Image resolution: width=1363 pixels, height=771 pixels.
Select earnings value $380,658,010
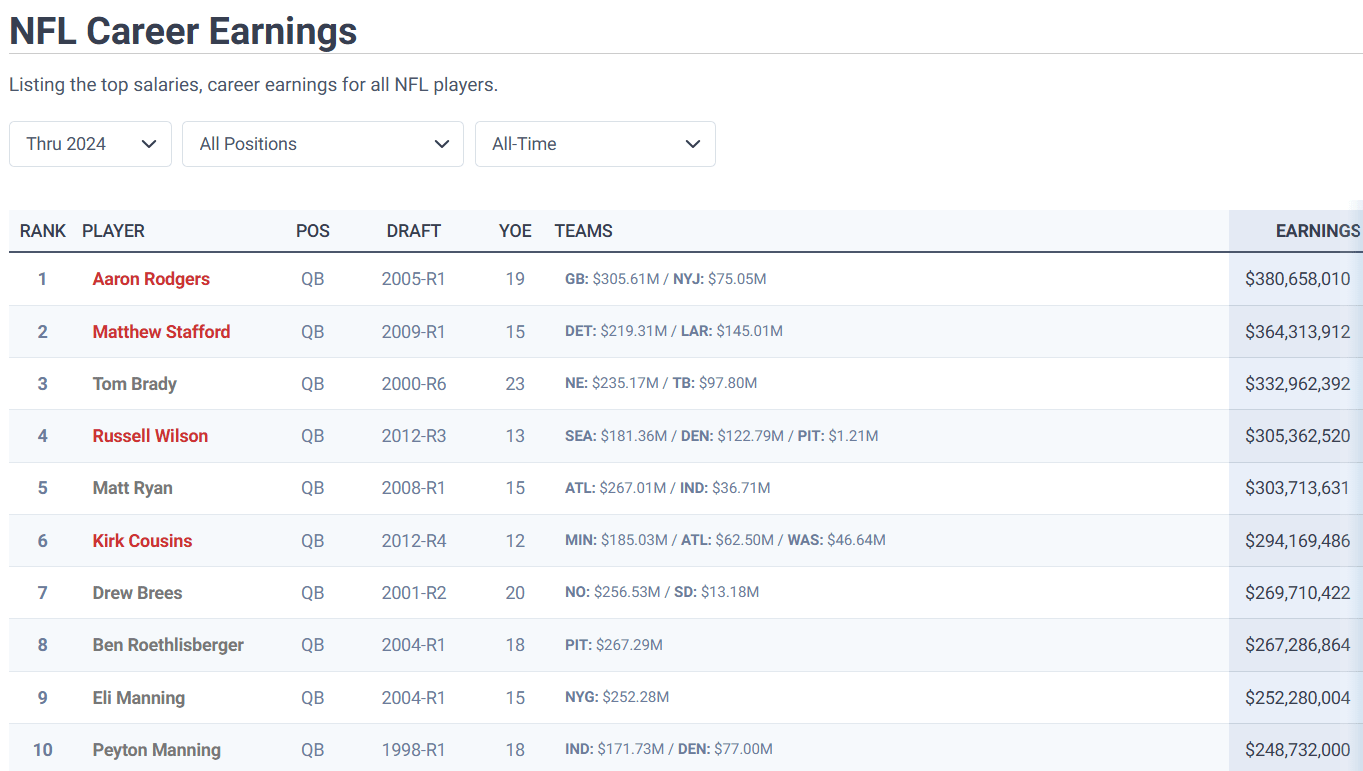pos(1298,279)
